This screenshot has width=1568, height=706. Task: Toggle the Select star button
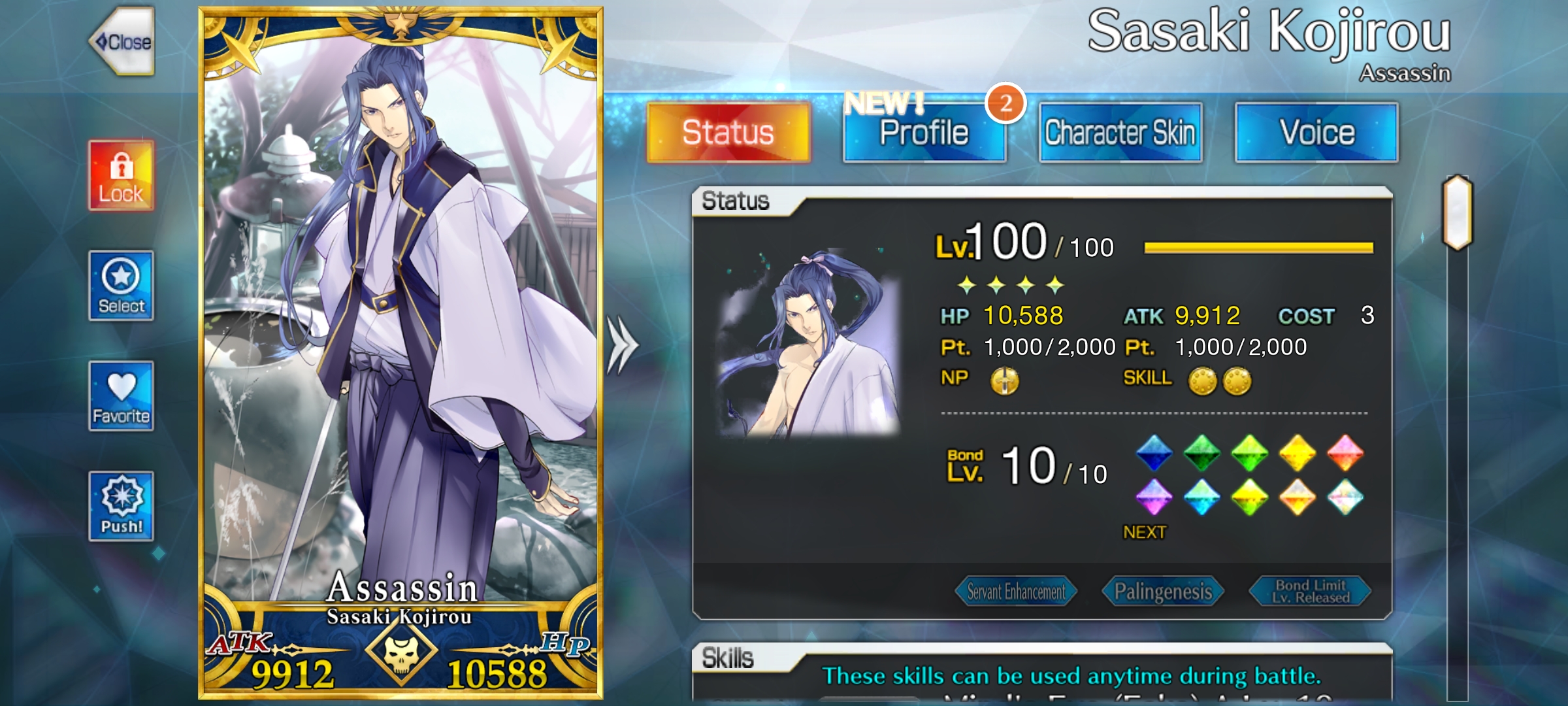coord(122,286)
